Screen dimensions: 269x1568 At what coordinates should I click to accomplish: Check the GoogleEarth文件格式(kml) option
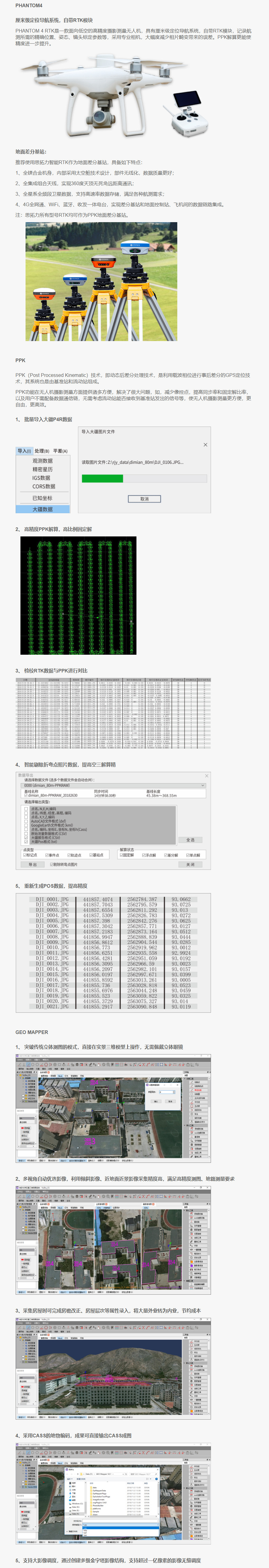(26, 825)
